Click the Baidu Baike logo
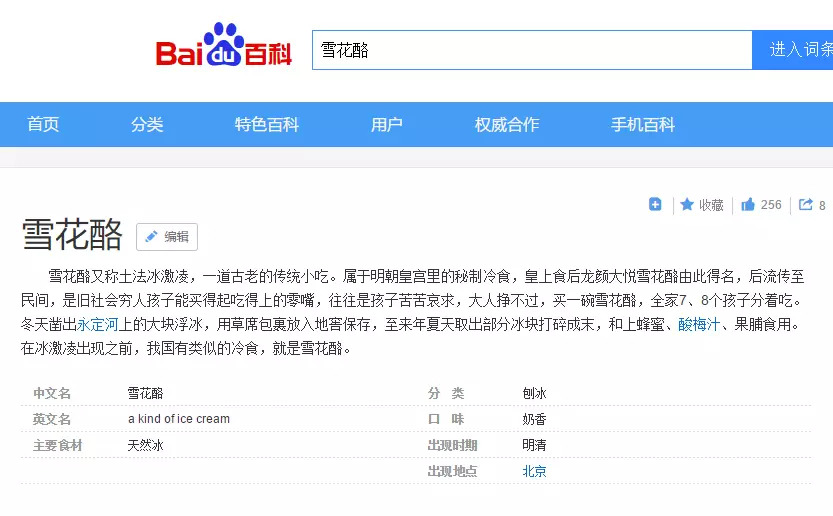 (x=223, y=47)
